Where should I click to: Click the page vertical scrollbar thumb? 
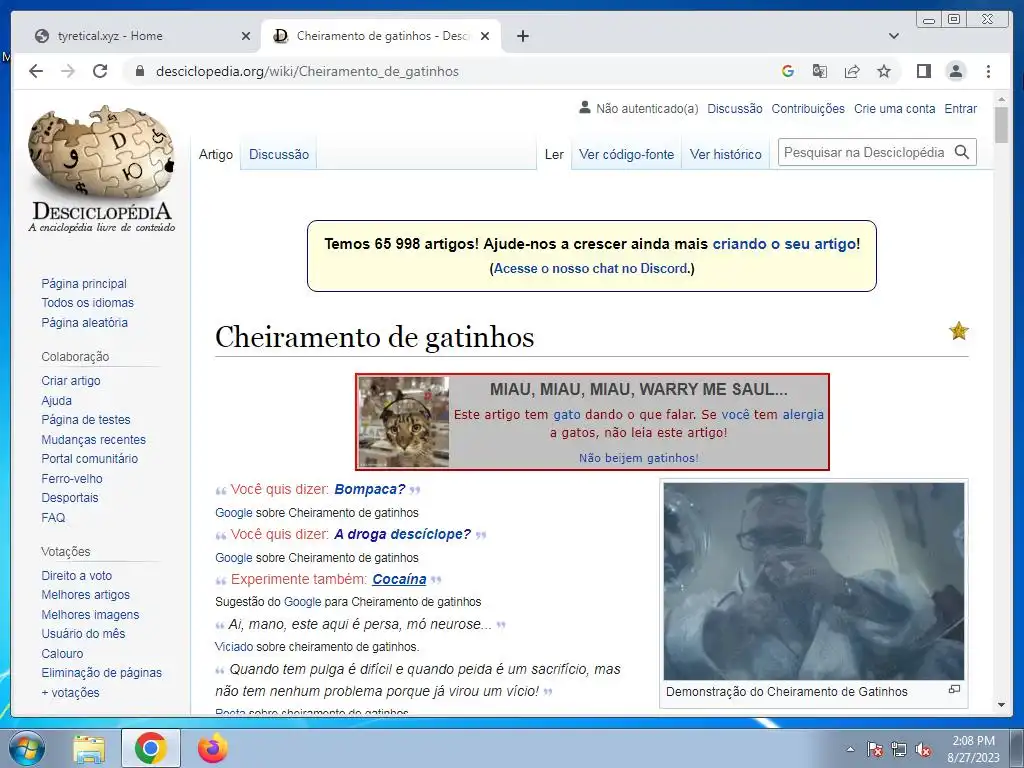1001,125
